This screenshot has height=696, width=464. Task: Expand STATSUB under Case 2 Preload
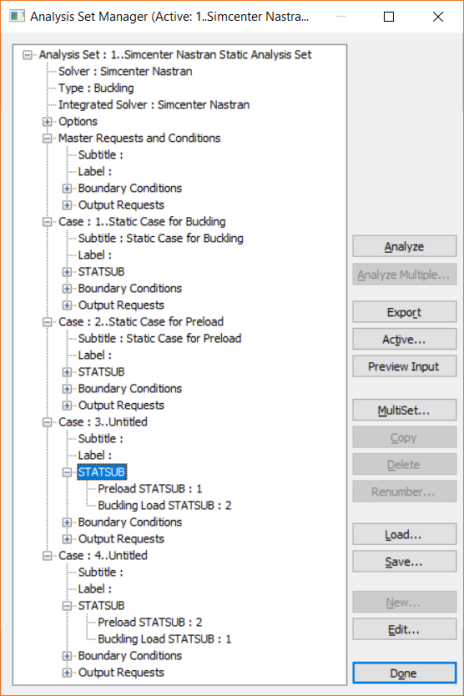67,372
